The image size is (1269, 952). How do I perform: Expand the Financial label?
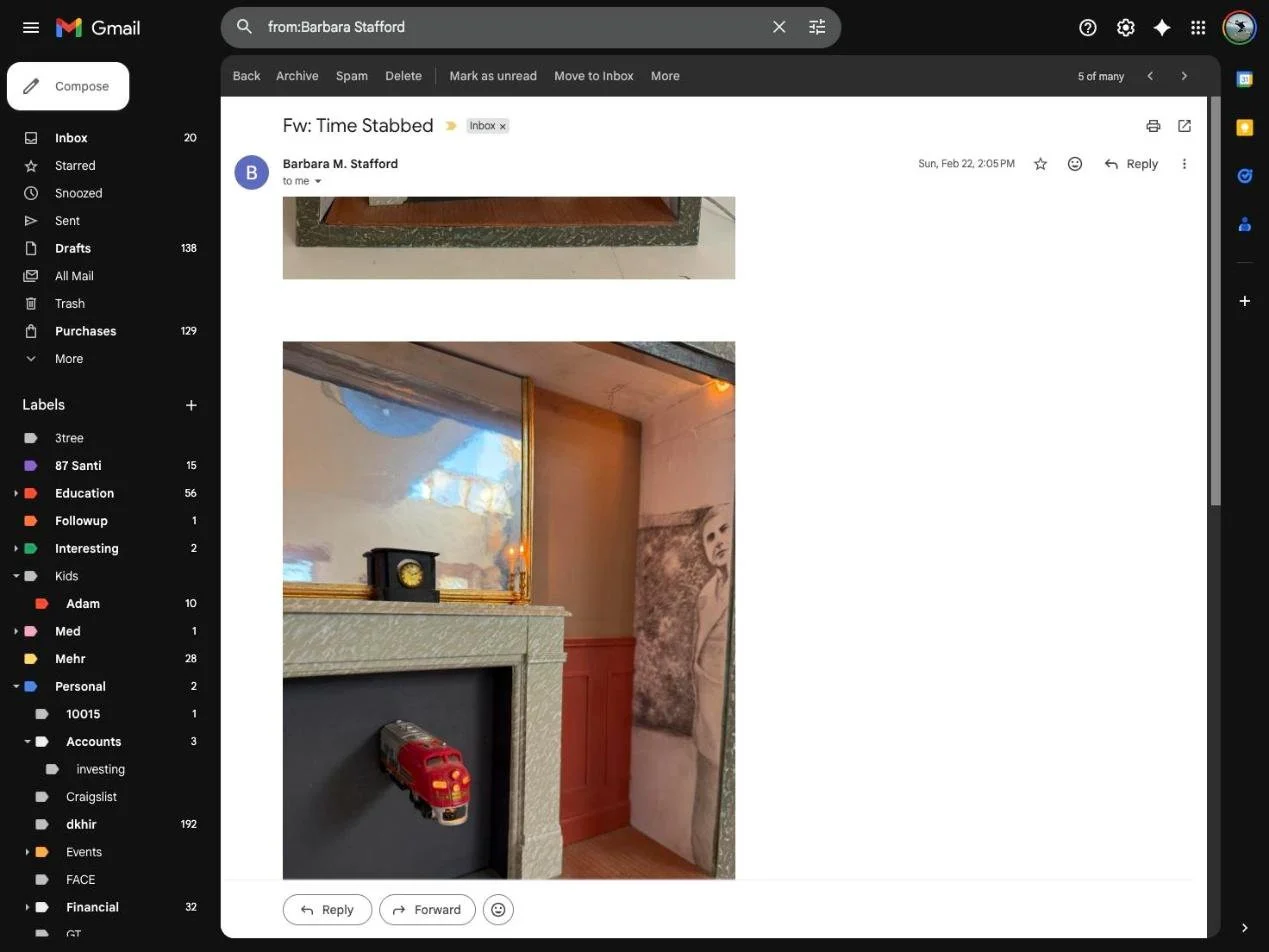click(x=27, y=908)
